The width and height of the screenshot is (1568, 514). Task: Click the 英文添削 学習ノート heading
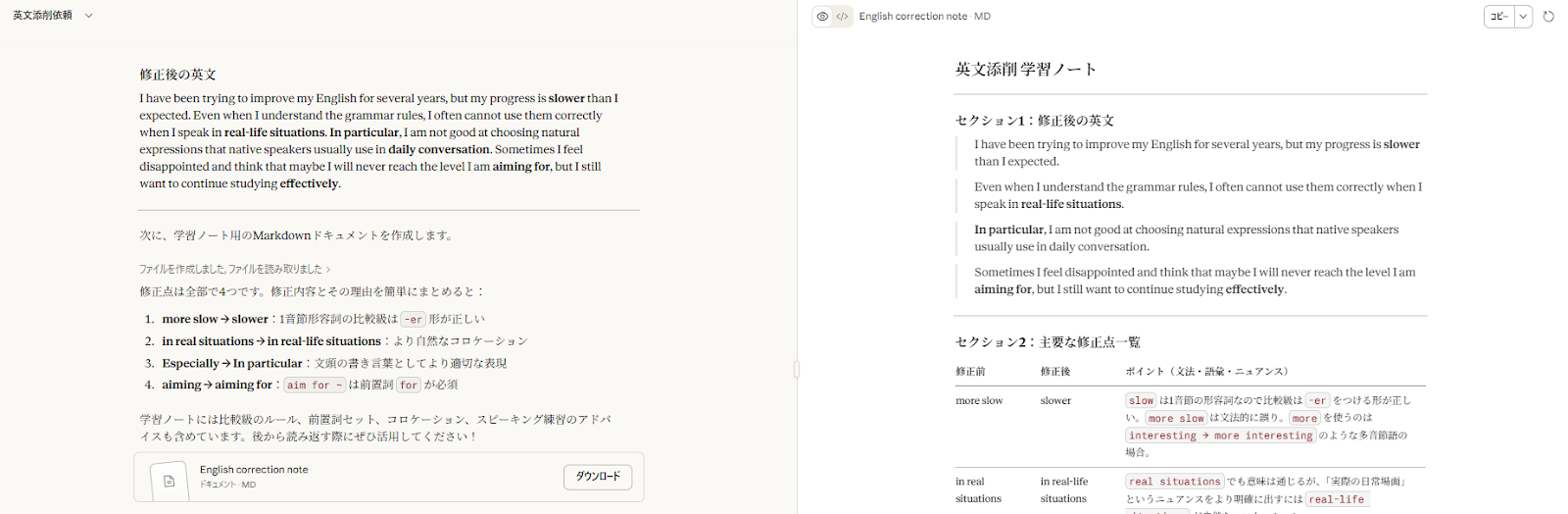(x=1025, y=70)
